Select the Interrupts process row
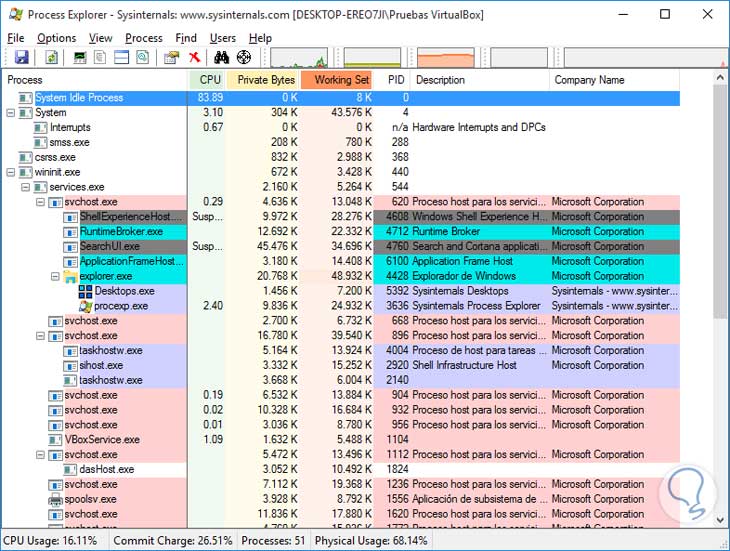Screen dimensions: 730x551 click(x=341, y=128)
